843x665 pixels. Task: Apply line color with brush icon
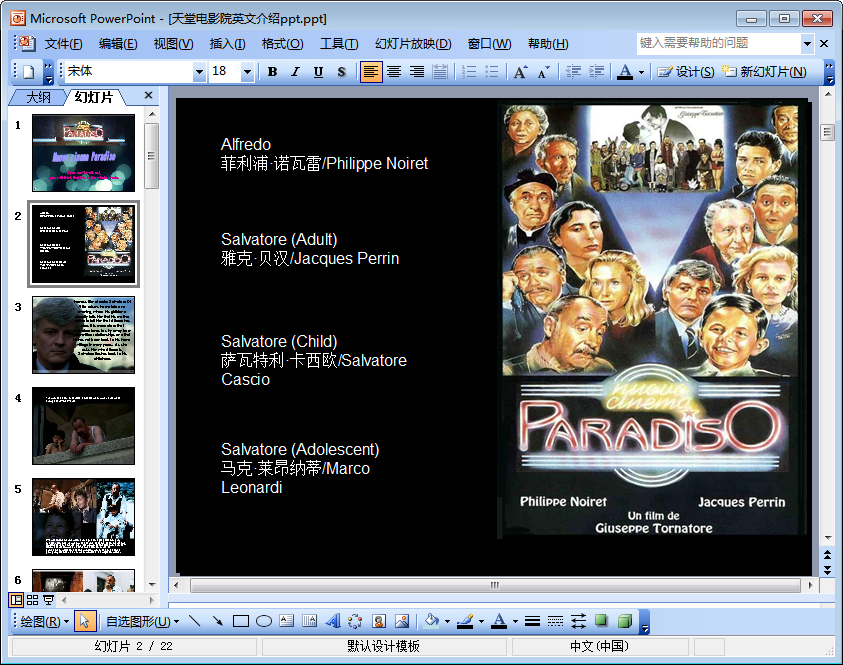point(465,621)
